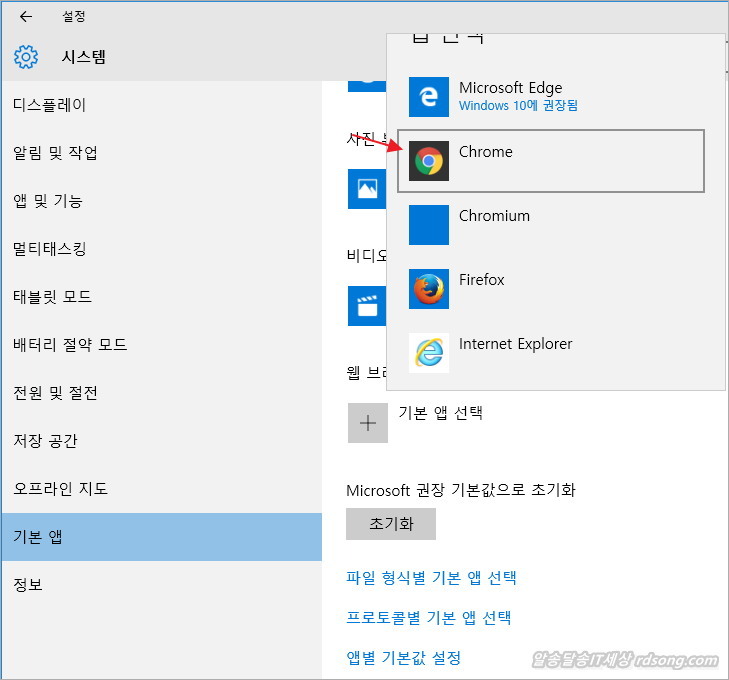
Task: Click the photo viewer app icon
Action: (x=365, y=188)
